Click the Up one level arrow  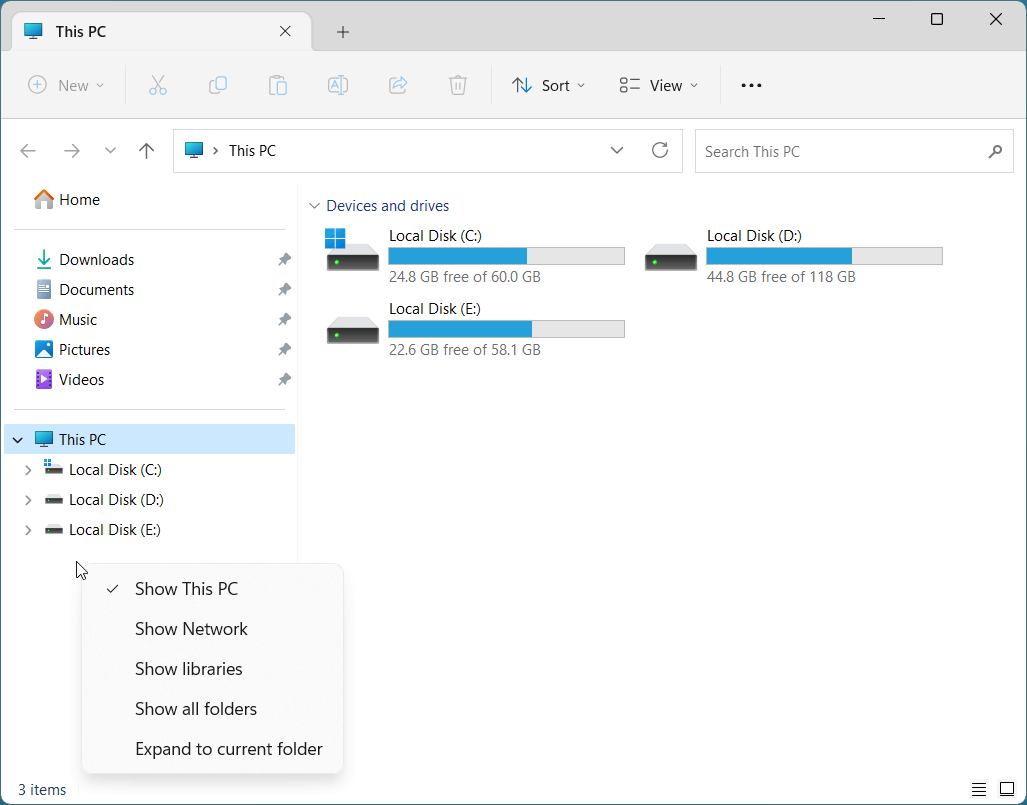pyautogui.click(x=146, y=150)
